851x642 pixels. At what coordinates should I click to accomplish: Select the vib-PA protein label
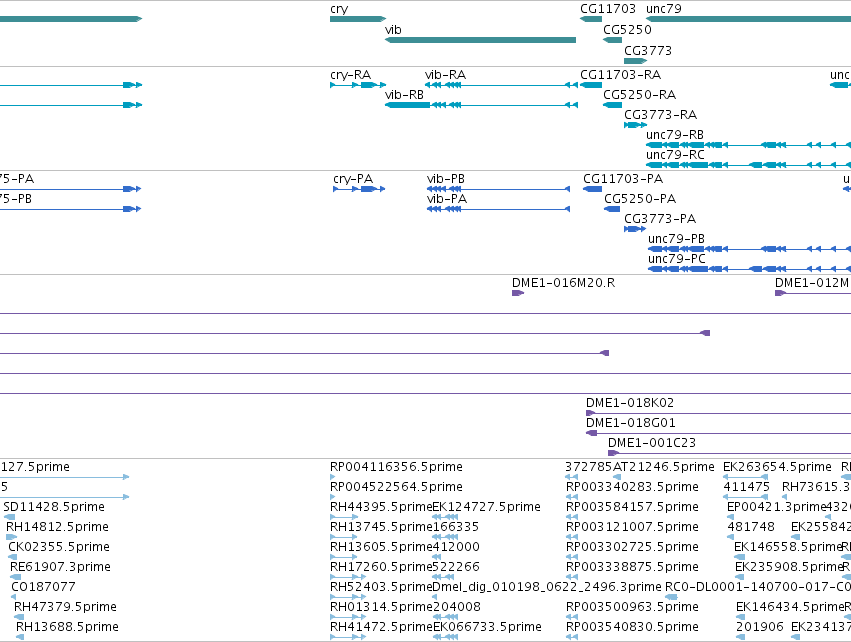[447, 199]
